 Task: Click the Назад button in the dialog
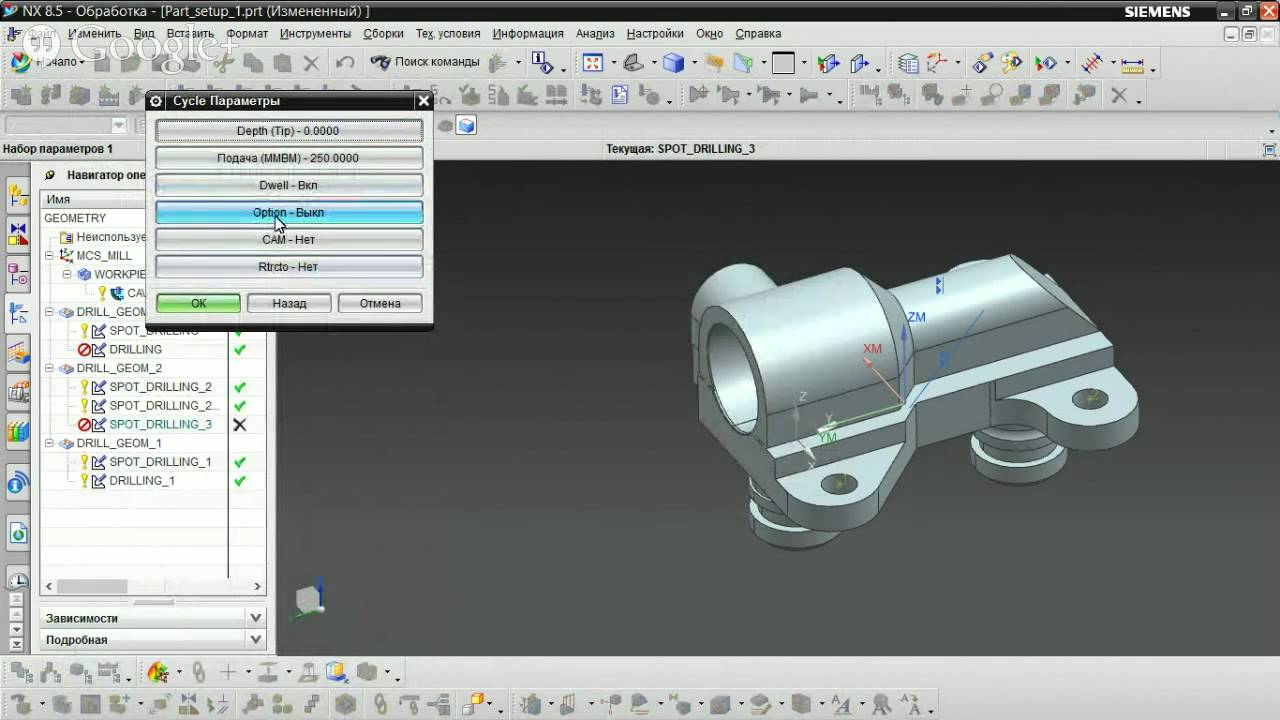[x=289, y=303]
